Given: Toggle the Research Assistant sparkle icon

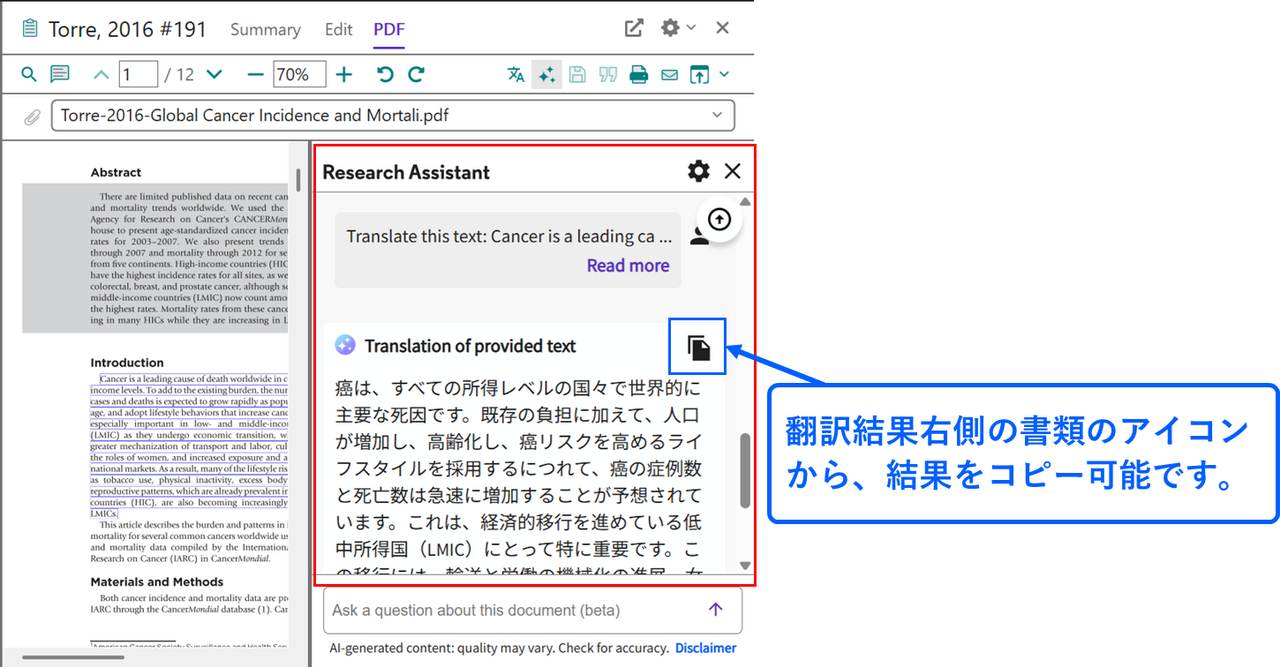Looking at the screenshot, I should click(x=546, y=75).
